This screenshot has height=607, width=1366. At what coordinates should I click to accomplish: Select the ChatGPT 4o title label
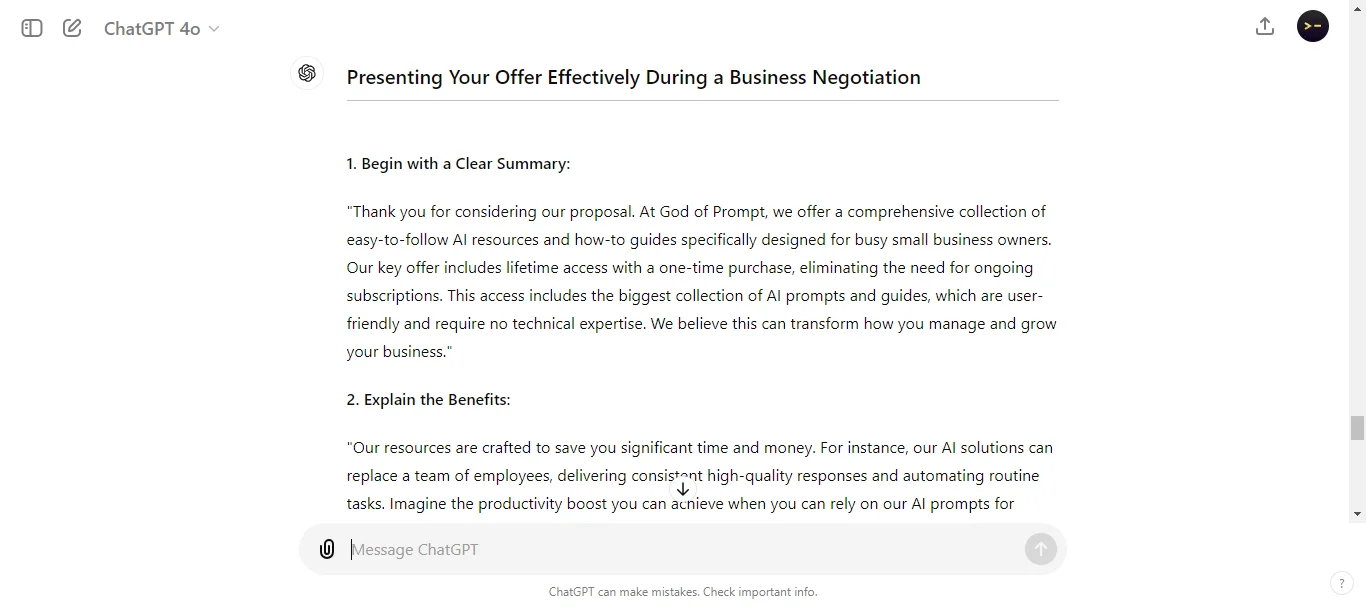151,28
